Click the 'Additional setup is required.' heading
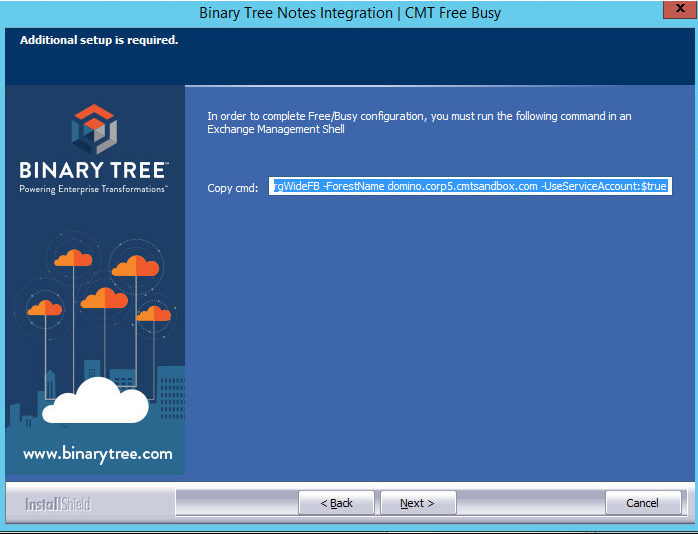This screenshot has width=698, height=534. [99, 40]
